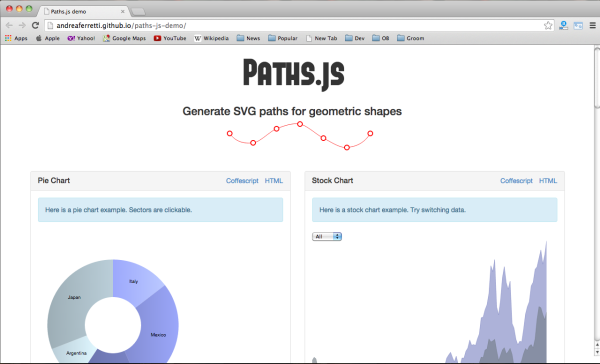
Task: Open the OB bookmarks folder
Action: click(x=381, y=38)
